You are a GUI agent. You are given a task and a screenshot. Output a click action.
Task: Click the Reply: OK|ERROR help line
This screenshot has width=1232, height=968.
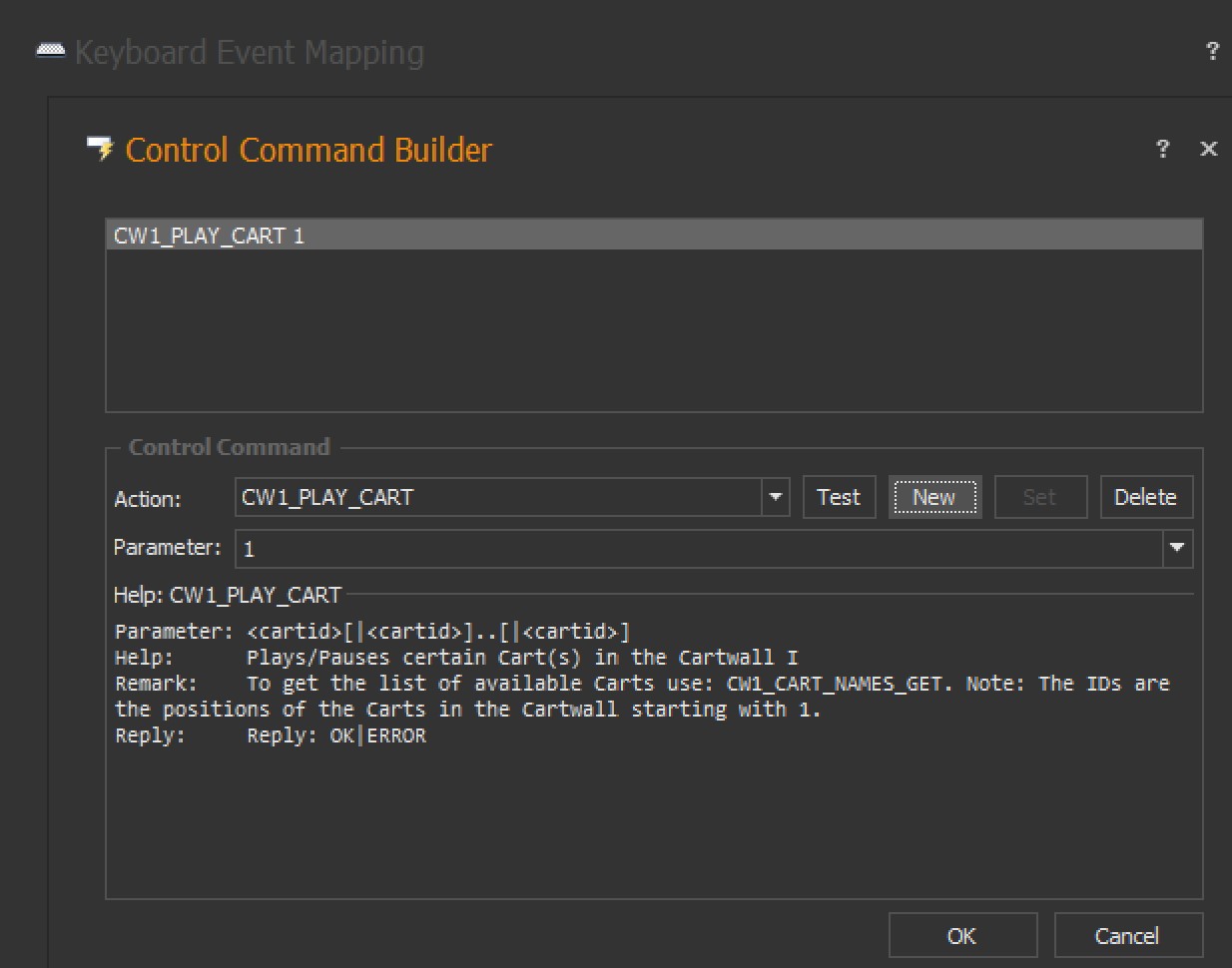click(271, 735)
